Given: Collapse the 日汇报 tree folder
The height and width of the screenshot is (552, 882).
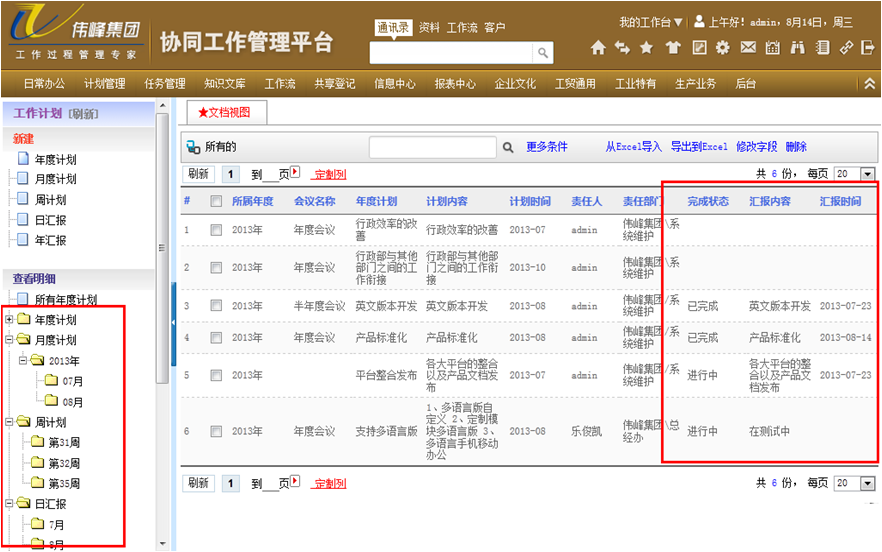Looking at the screenshot, I should pos(9,503).
